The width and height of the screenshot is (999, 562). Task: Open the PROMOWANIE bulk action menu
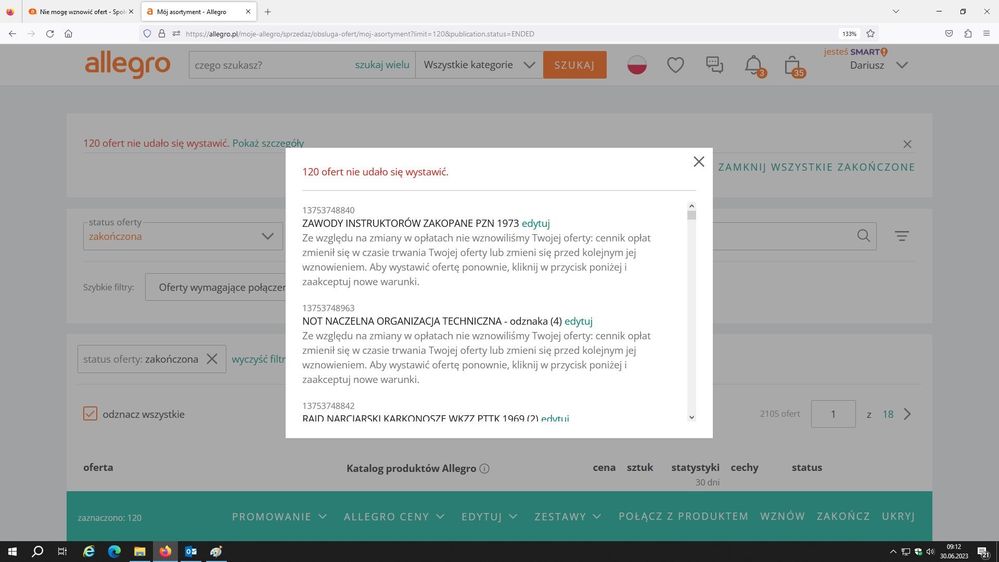279,516
